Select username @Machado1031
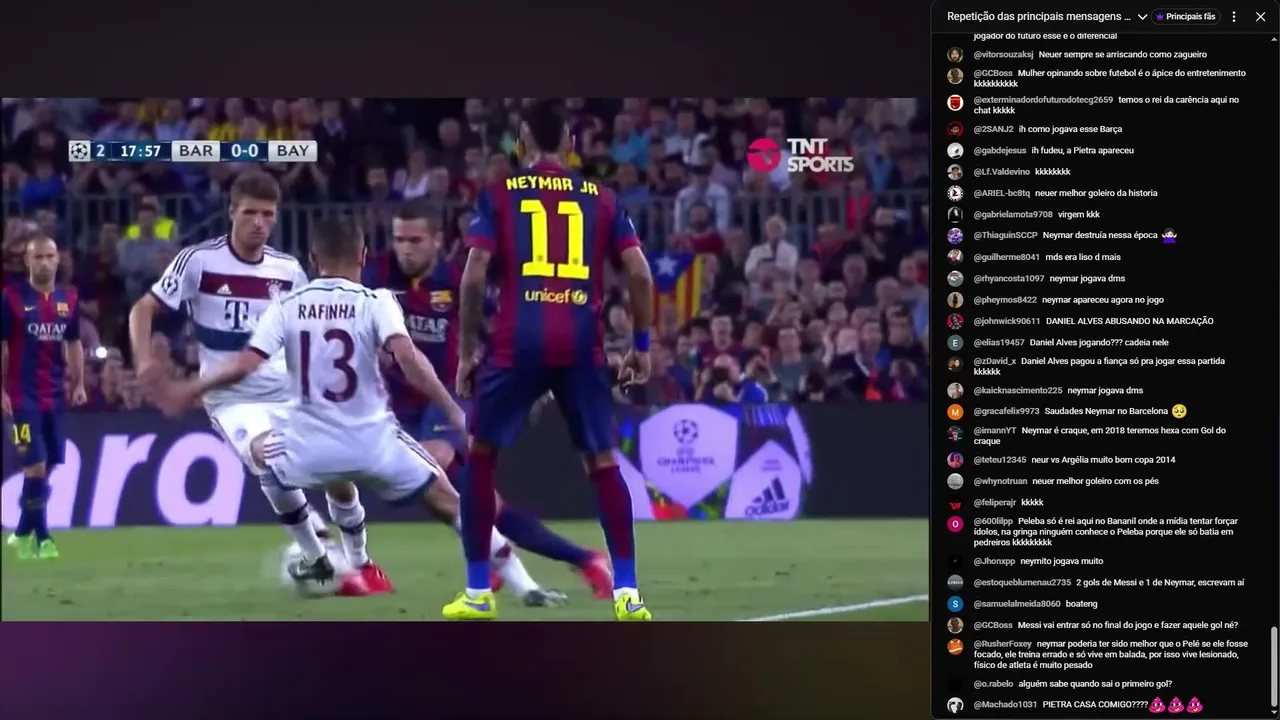The width and height of the screenshot is (1280, 720). coord(1005,705)
